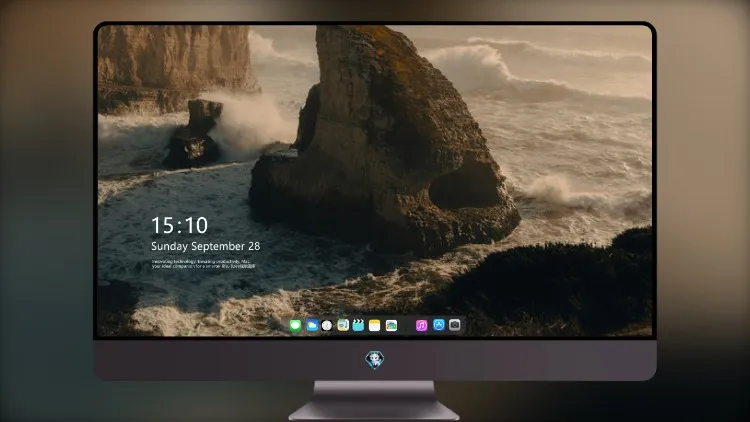Launch the pink Music app
The image size is (750, 422).
click(421, 326)
